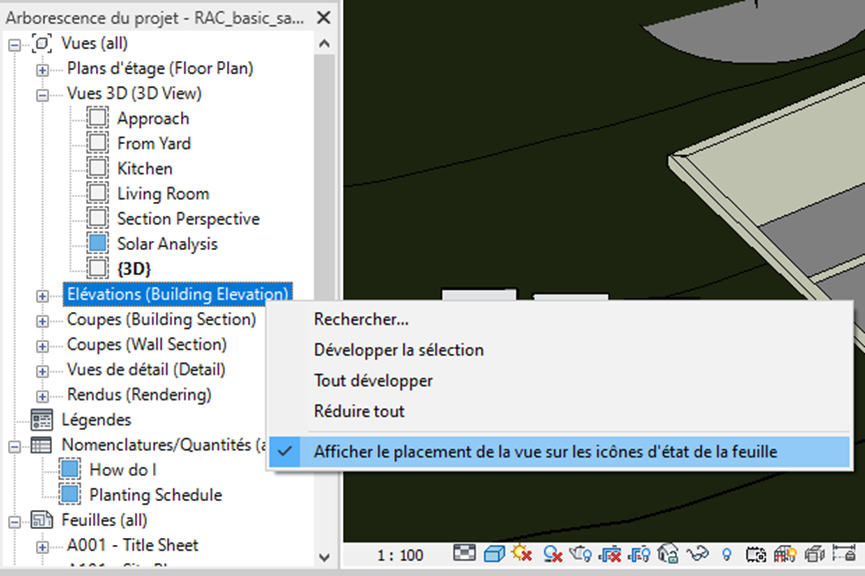Choose 'Rechercher...' from context menu

[361, 320]
